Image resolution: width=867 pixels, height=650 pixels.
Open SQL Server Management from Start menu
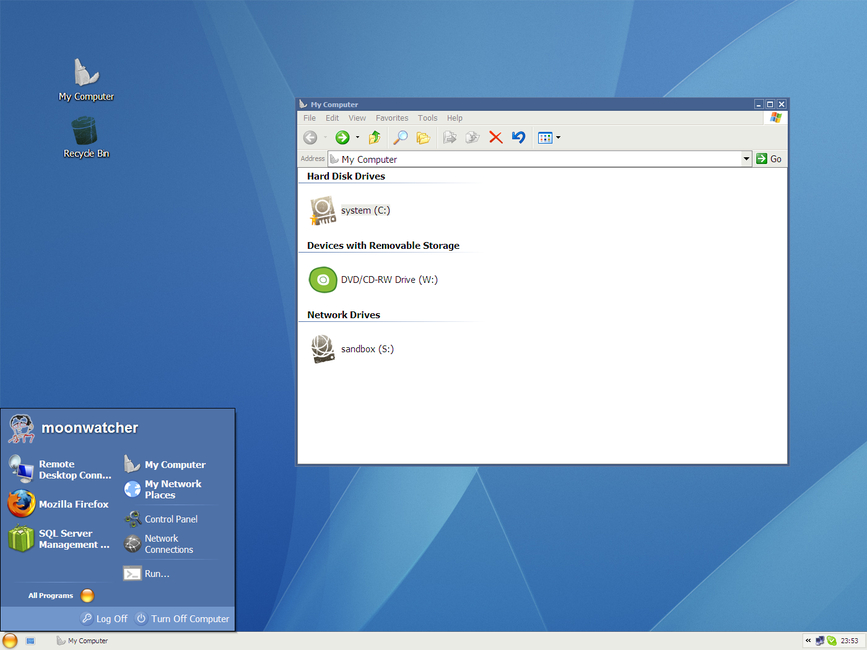(x=59, y=539)
